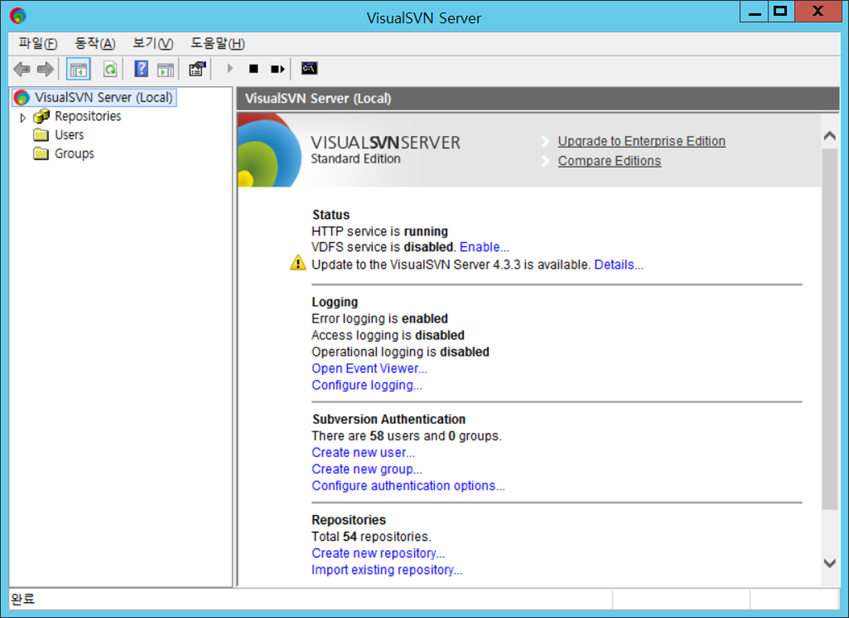Close the VisualSVN Server window

coord(818,12)
